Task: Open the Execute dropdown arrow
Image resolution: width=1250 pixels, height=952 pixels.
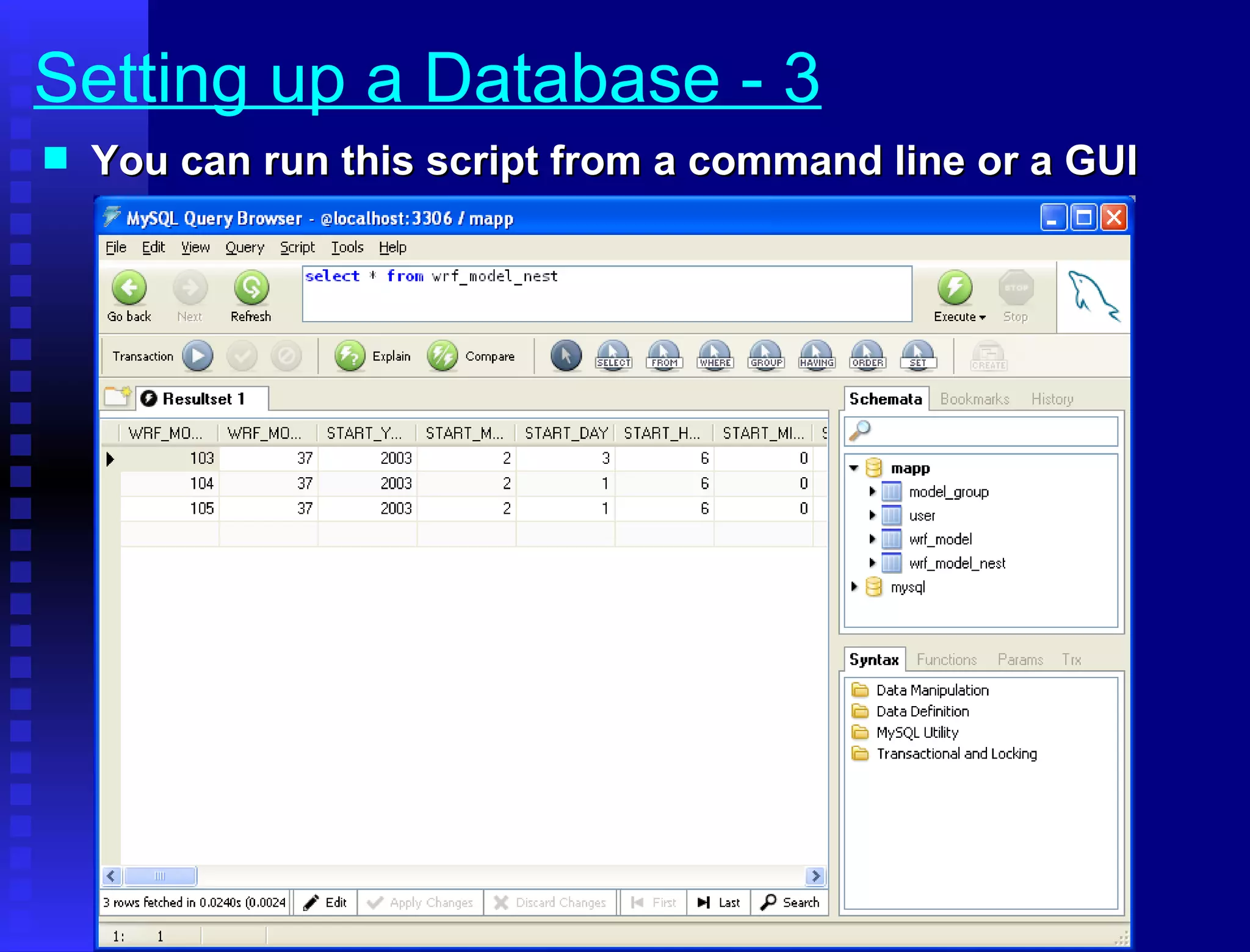Action: click(983, 317)
